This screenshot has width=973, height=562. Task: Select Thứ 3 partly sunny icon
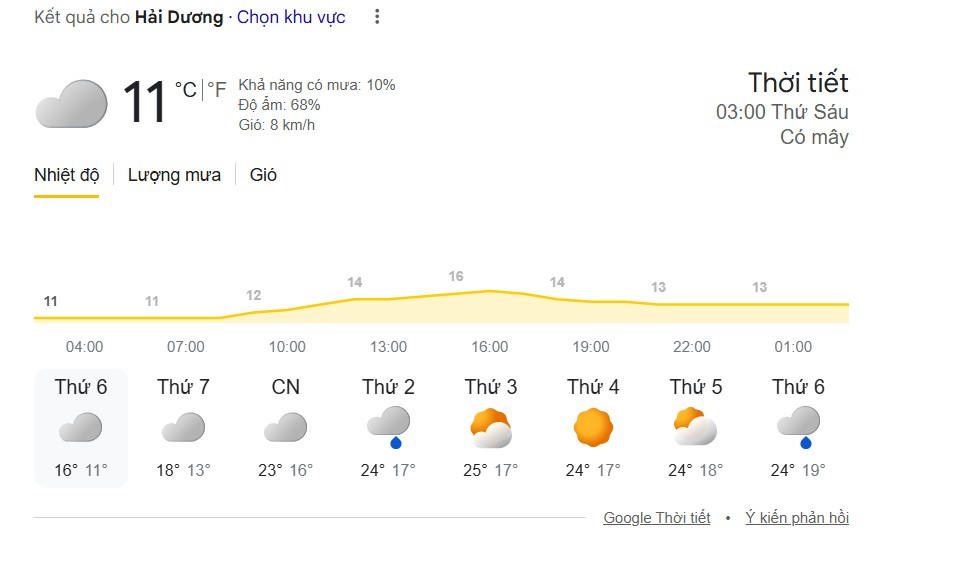click(x=490, y=429)
